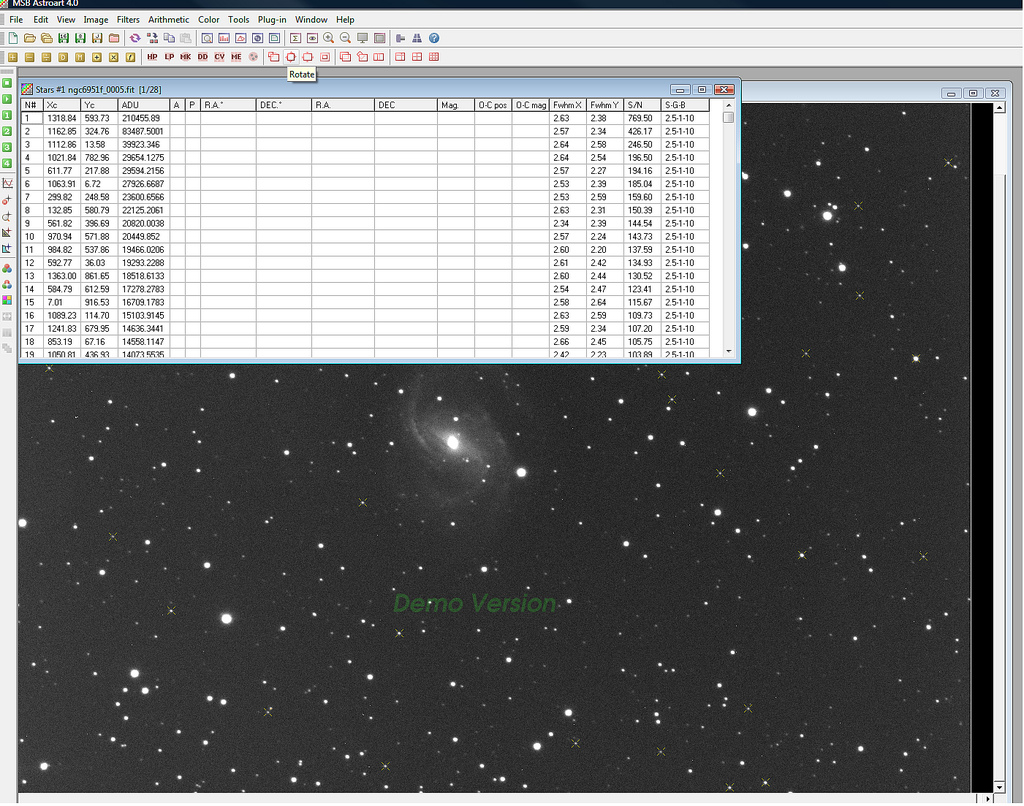
Task: Select the S/N value 426.17
Action: (642, 131)
